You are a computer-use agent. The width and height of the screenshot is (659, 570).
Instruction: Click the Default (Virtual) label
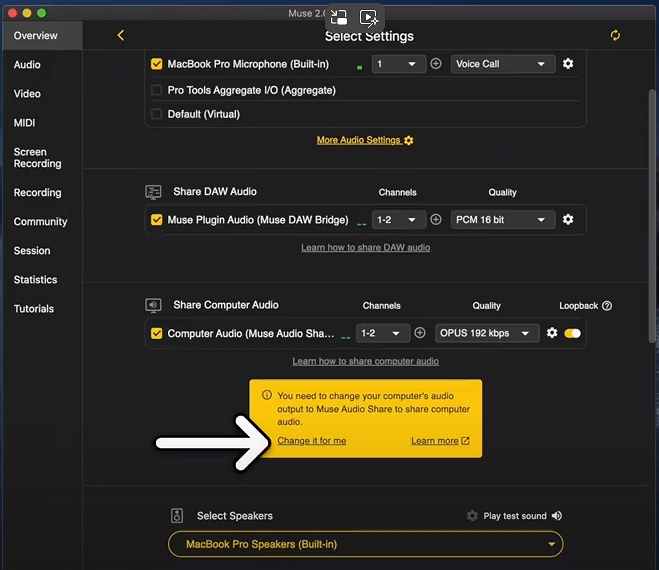(203, 114)
